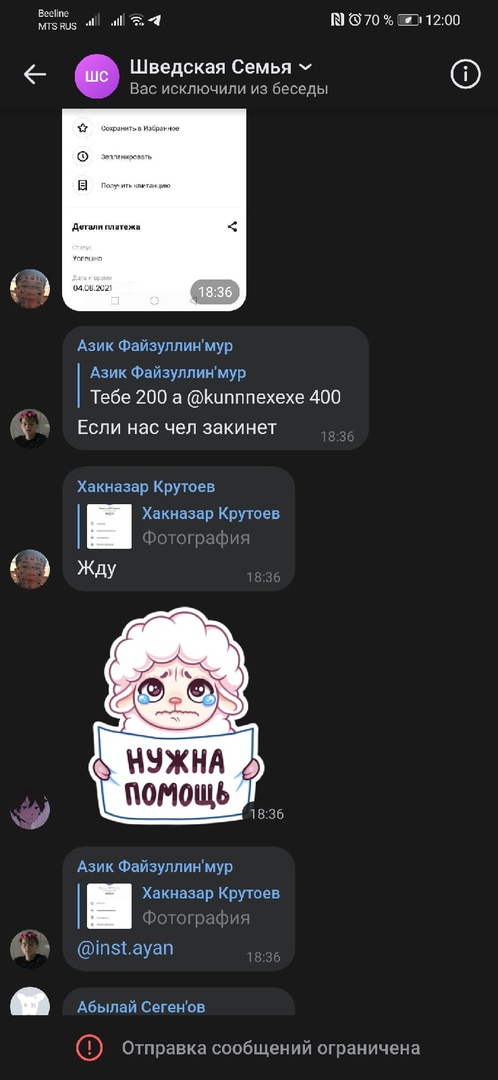Open the payment details screenshot image
This screenshot has height=1080, width=498.
tap(154, 209)
